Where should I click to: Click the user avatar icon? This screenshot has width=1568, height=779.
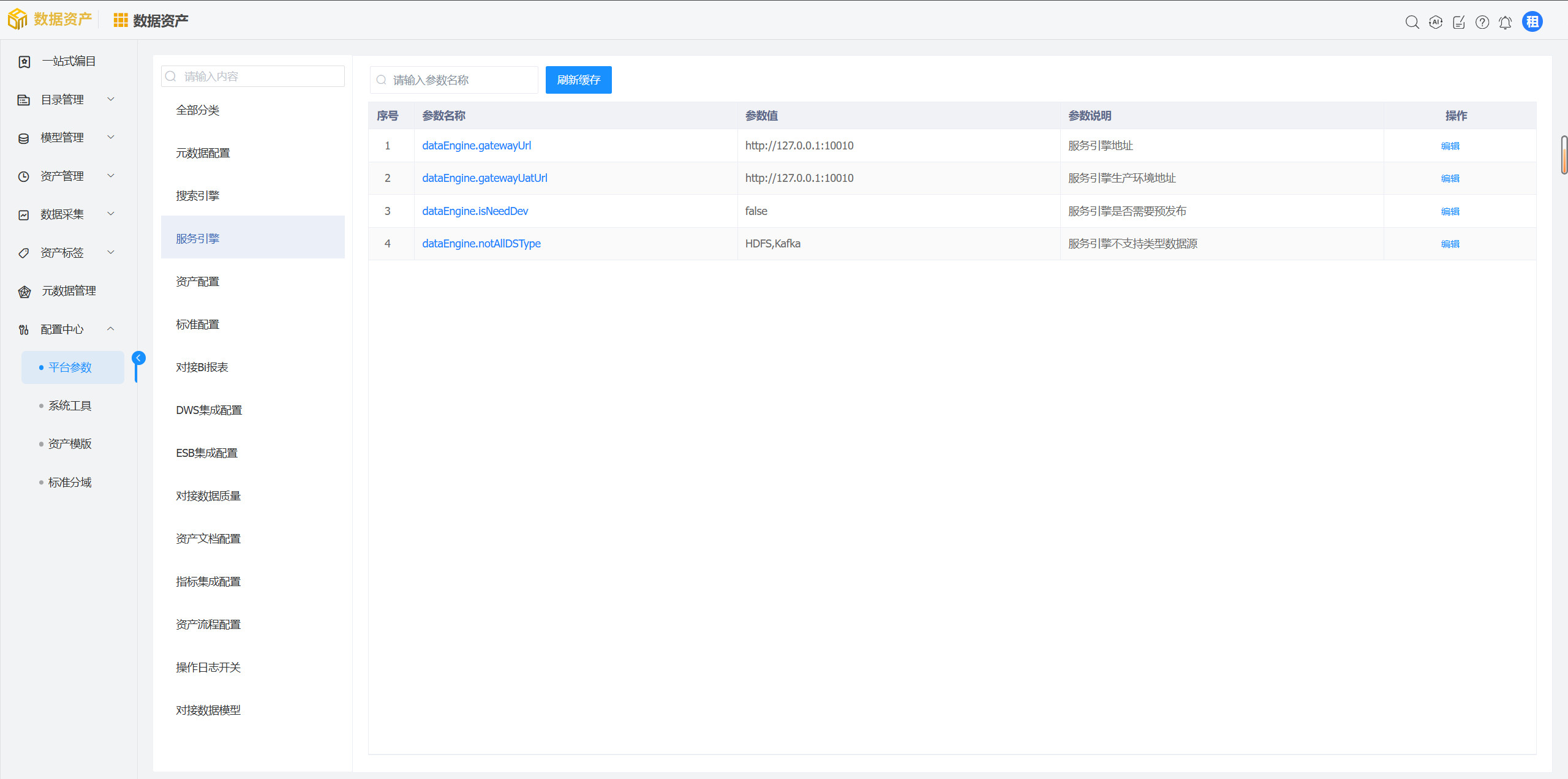pos(1532,21)
